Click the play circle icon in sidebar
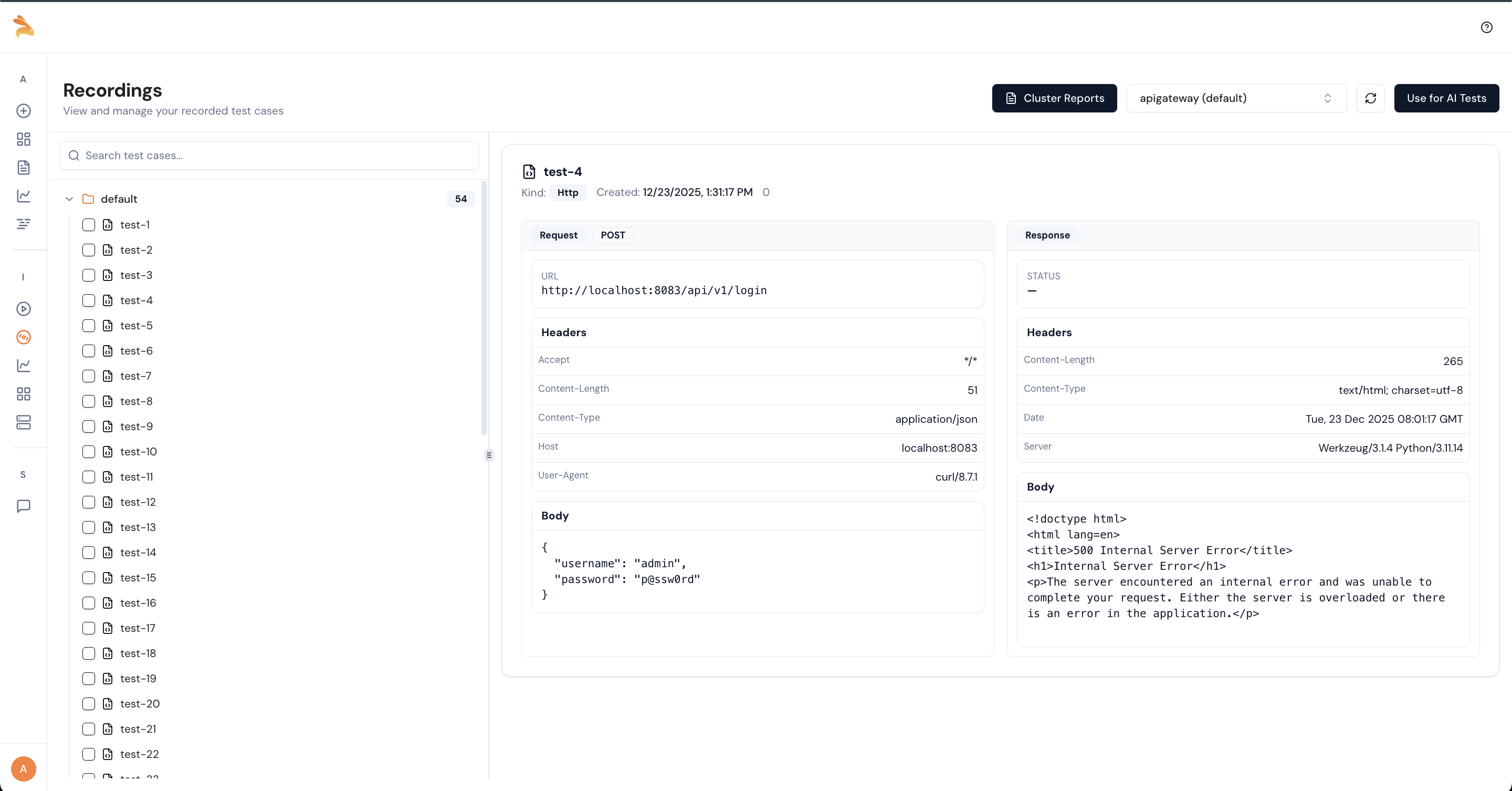 24,309
